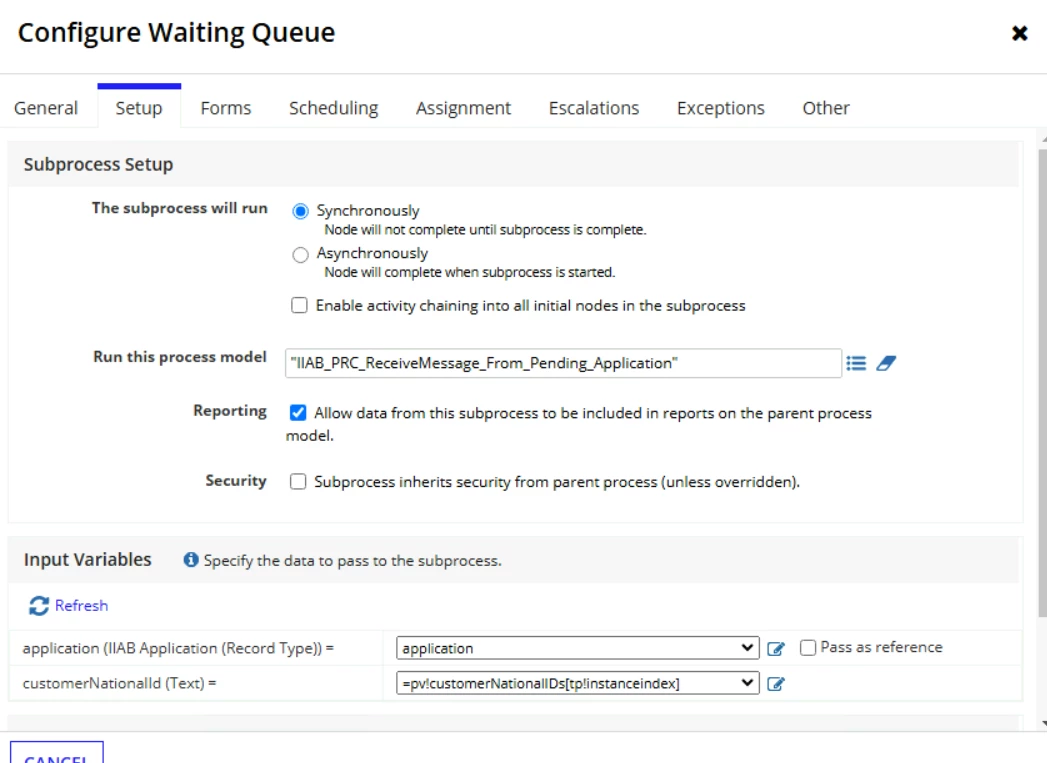The height and width of the screenshot is (763, 1047).
Task: Open expression editor for application variable
Action: 776,648
